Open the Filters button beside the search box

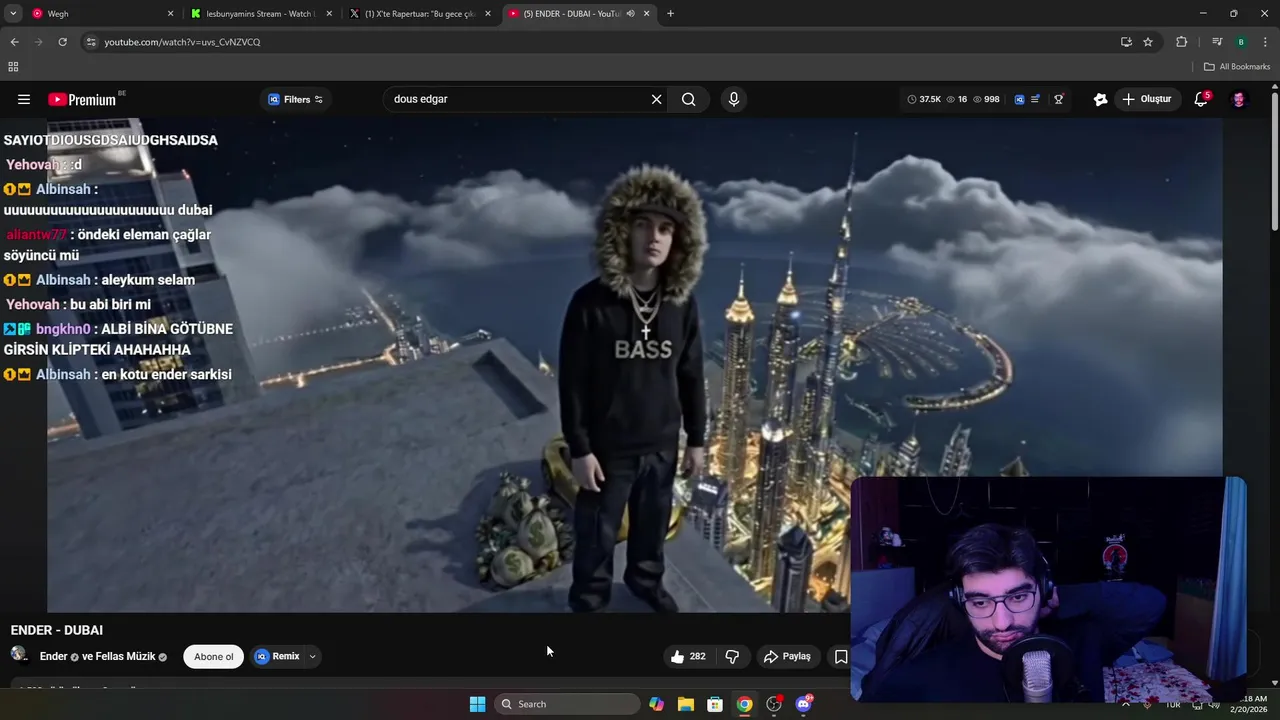296,99
